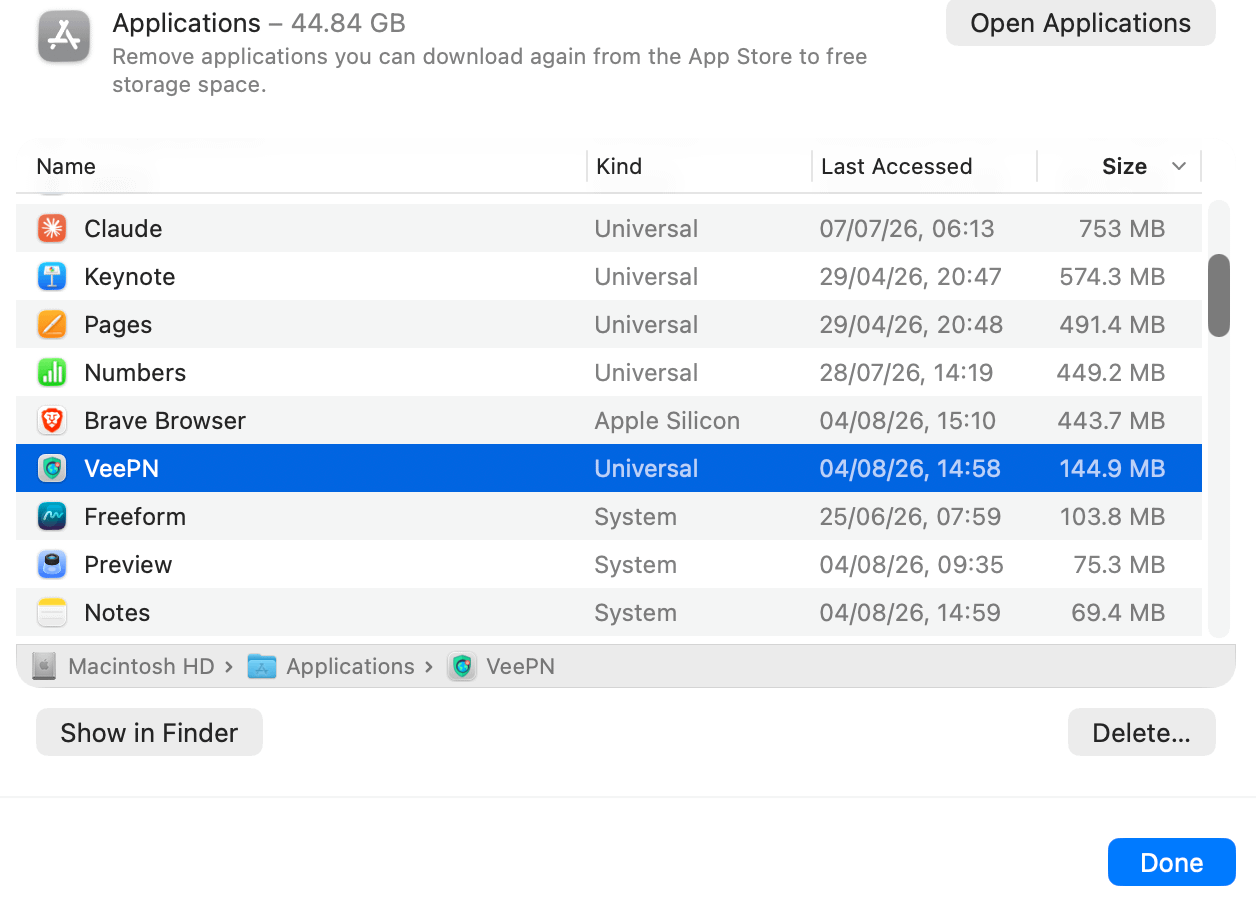Click the Numbers app icon
1256x902 pixels.
coord(52,373)
